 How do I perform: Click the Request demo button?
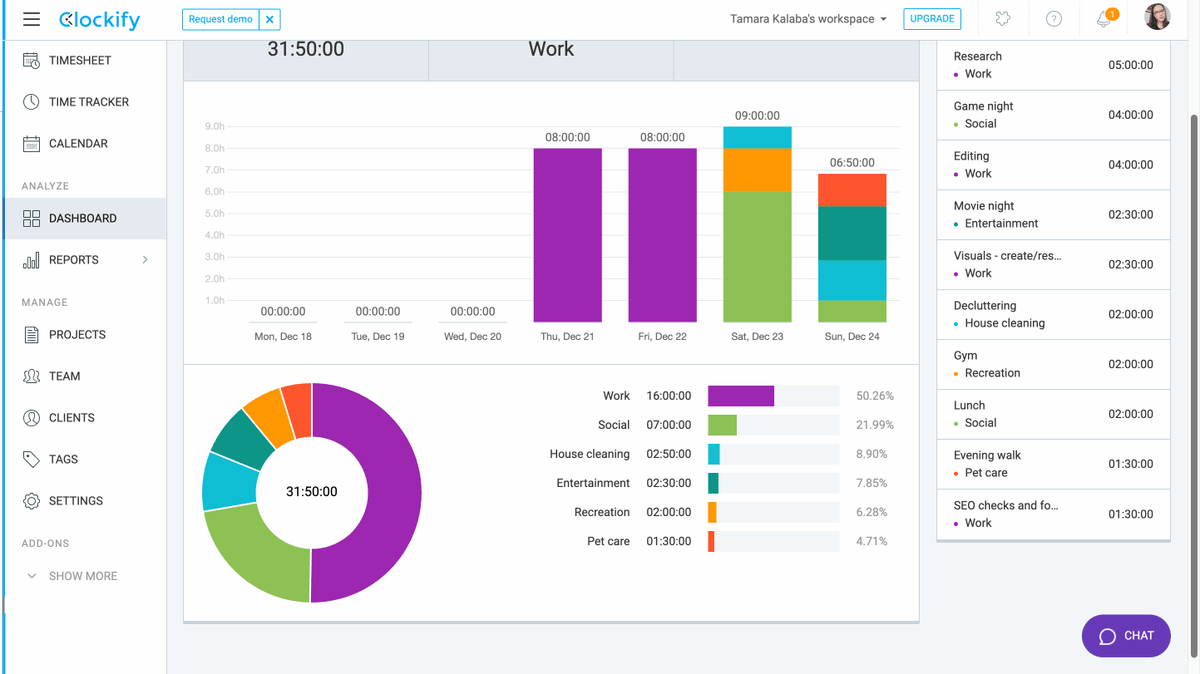(x=221, y=20)
